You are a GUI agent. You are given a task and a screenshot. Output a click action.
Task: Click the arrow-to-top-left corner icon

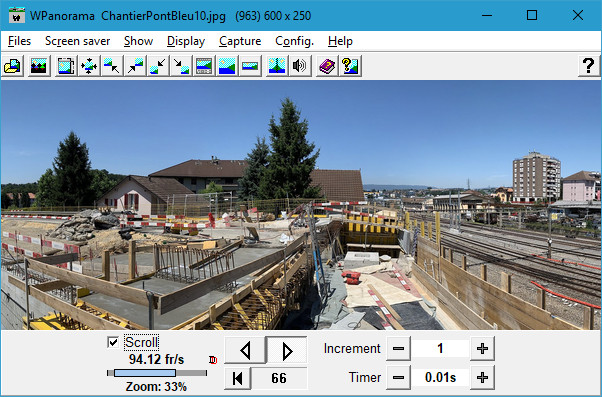(112, 66)
